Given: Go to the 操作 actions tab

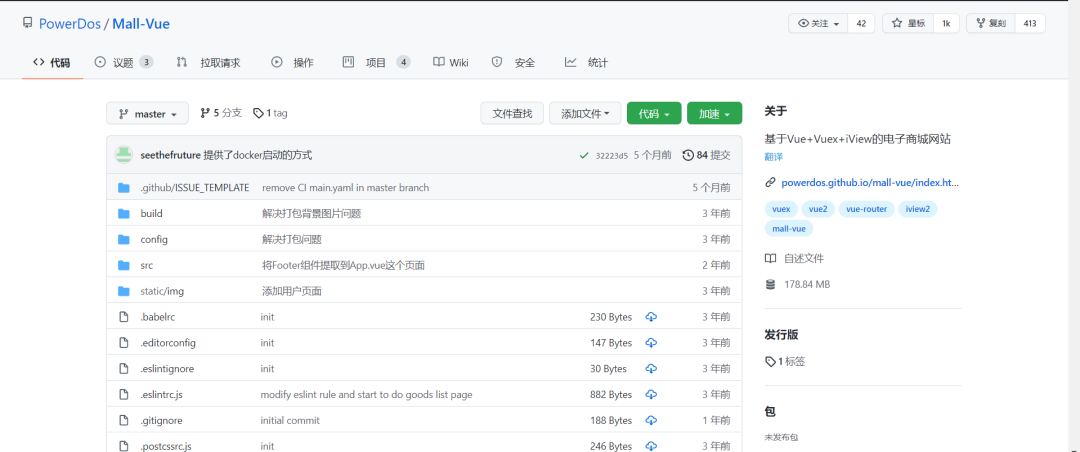Looking at the screenshot, I should pyautogui.click(x=293, y=63).
